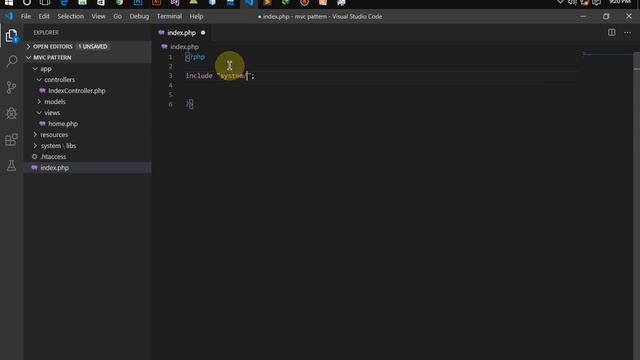Expand the OPEN EDITORS section

click(x=28, y=47)
